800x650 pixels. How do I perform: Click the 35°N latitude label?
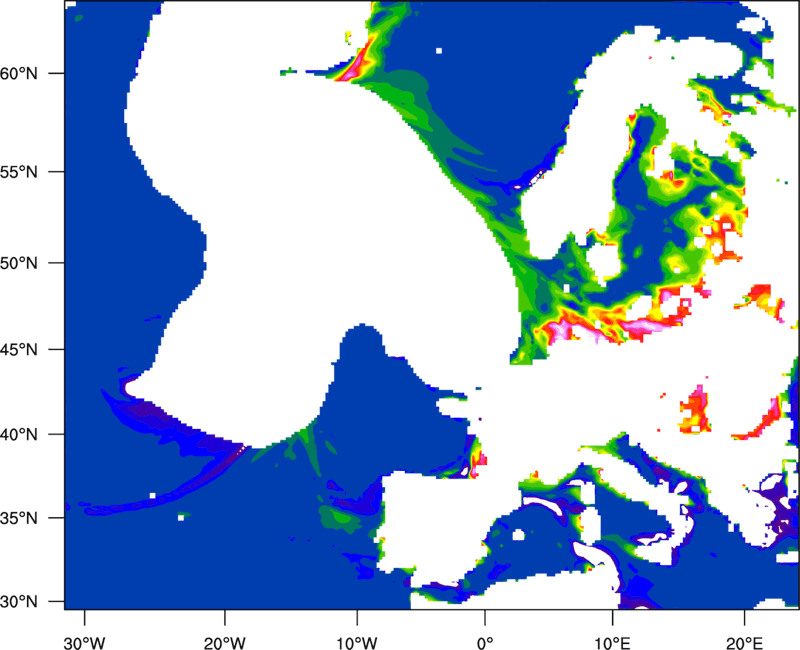coord(19,518)
